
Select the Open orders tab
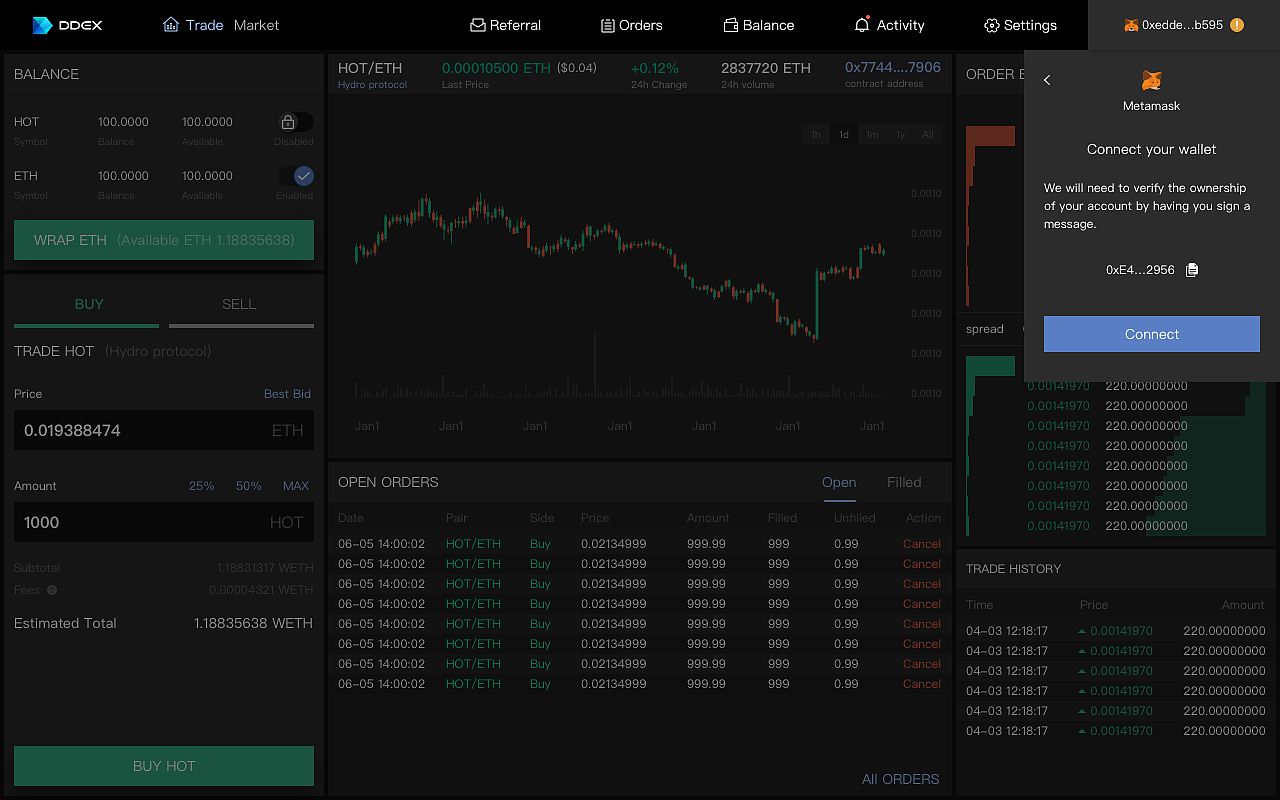(x=839, y=482)
